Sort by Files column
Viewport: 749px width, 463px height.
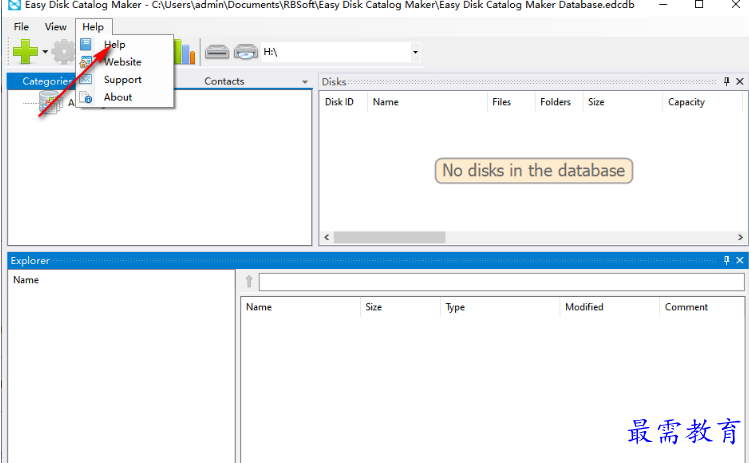[511, 102]
